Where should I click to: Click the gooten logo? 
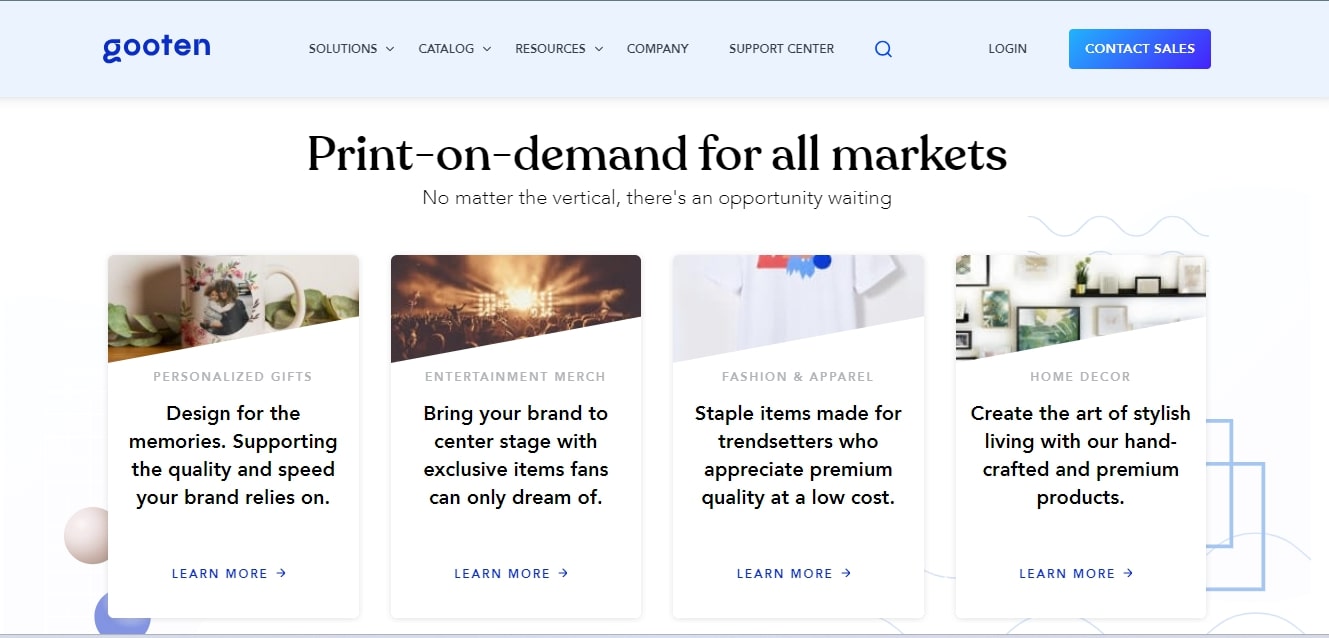(x=156, y=48)
